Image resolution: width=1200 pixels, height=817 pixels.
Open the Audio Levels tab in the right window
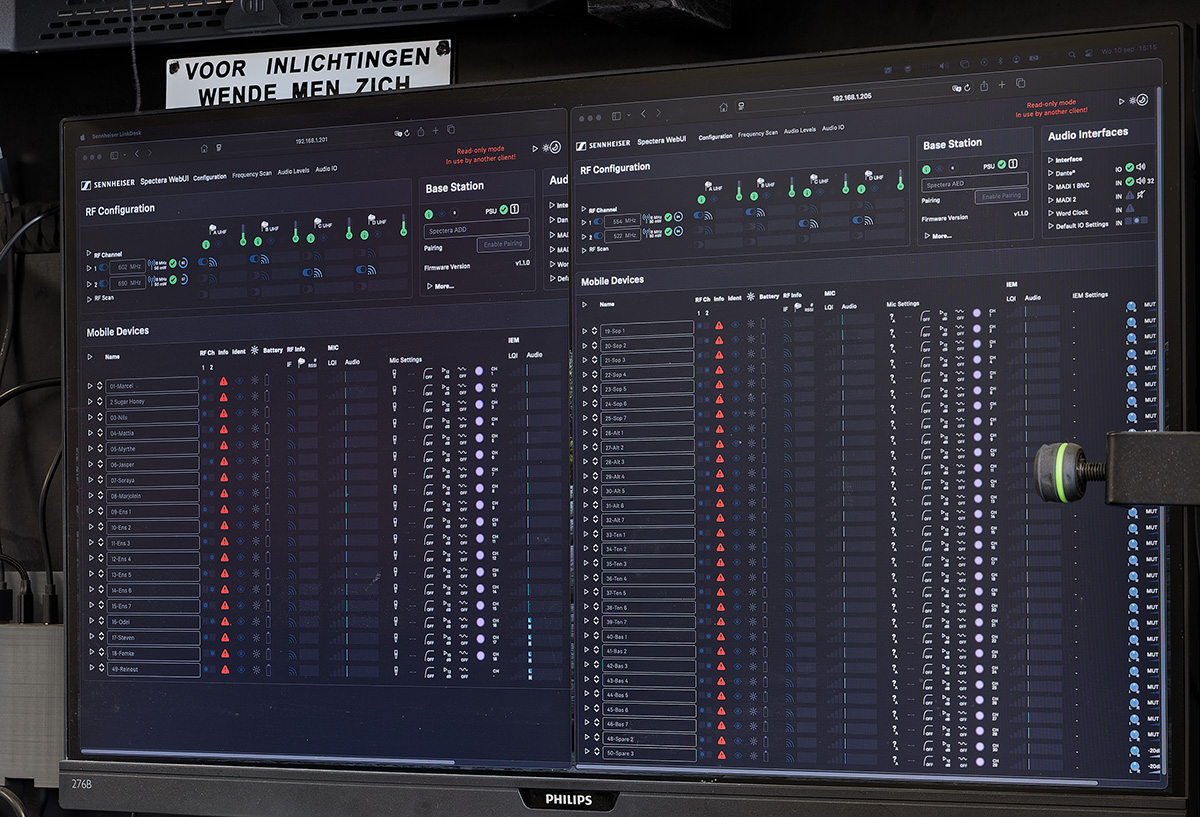click(x=799, y=130)
